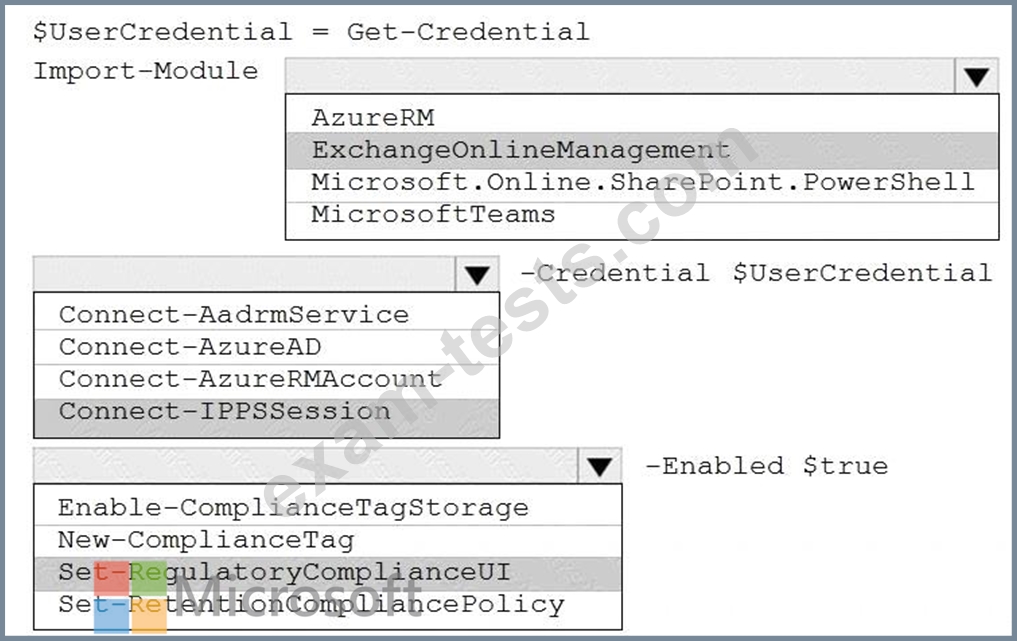1017x641 pixels.
Task: Click the compliance cmdlet selection field
Action: (305, 466)
